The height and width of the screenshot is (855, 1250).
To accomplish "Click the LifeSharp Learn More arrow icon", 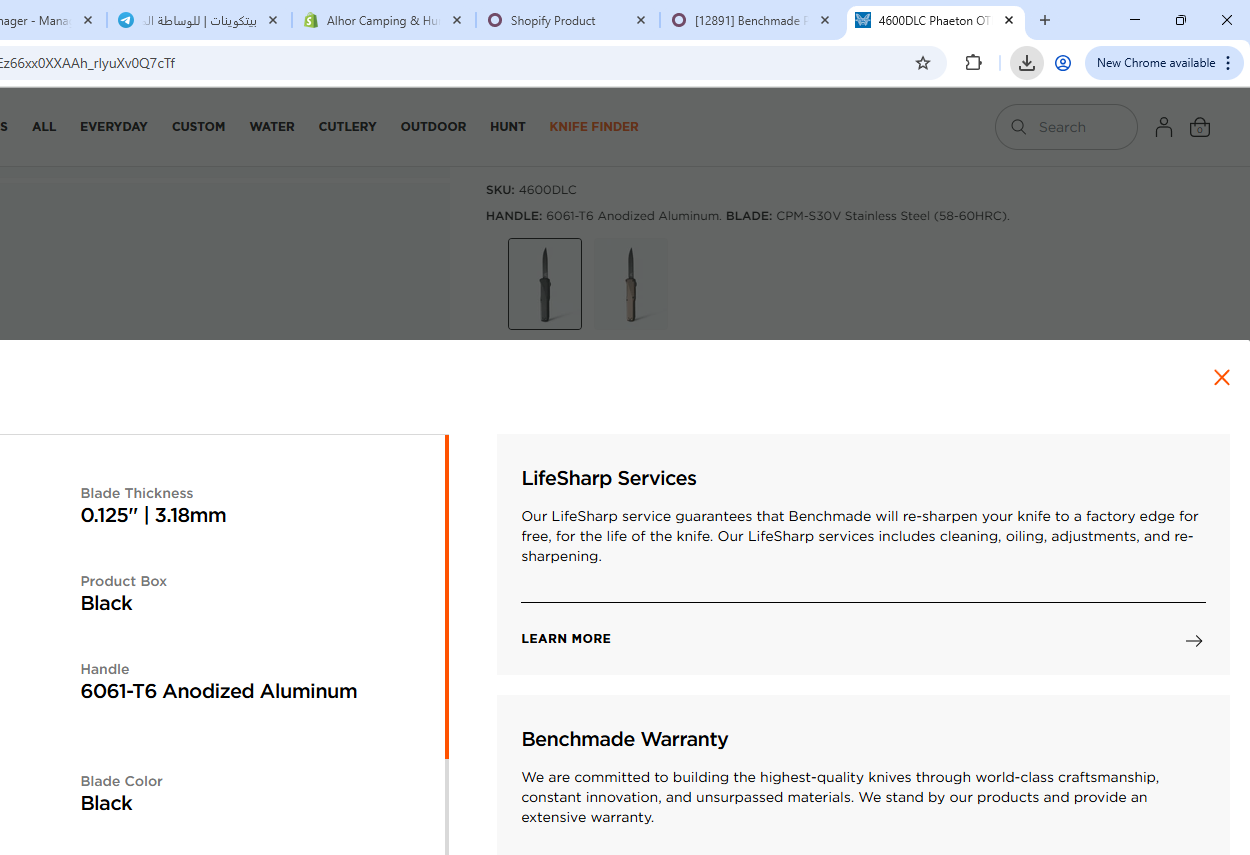I will click(x=1194, y=640).
